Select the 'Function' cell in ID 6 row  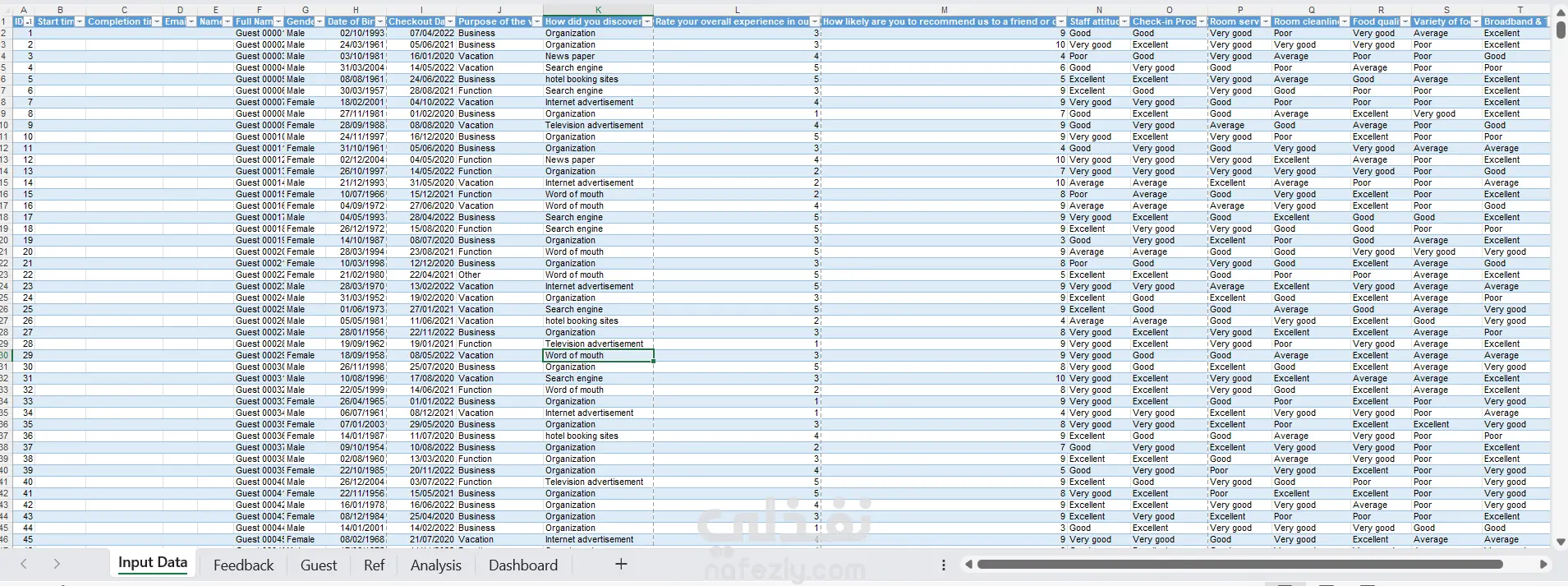click(x=499, y=91)
